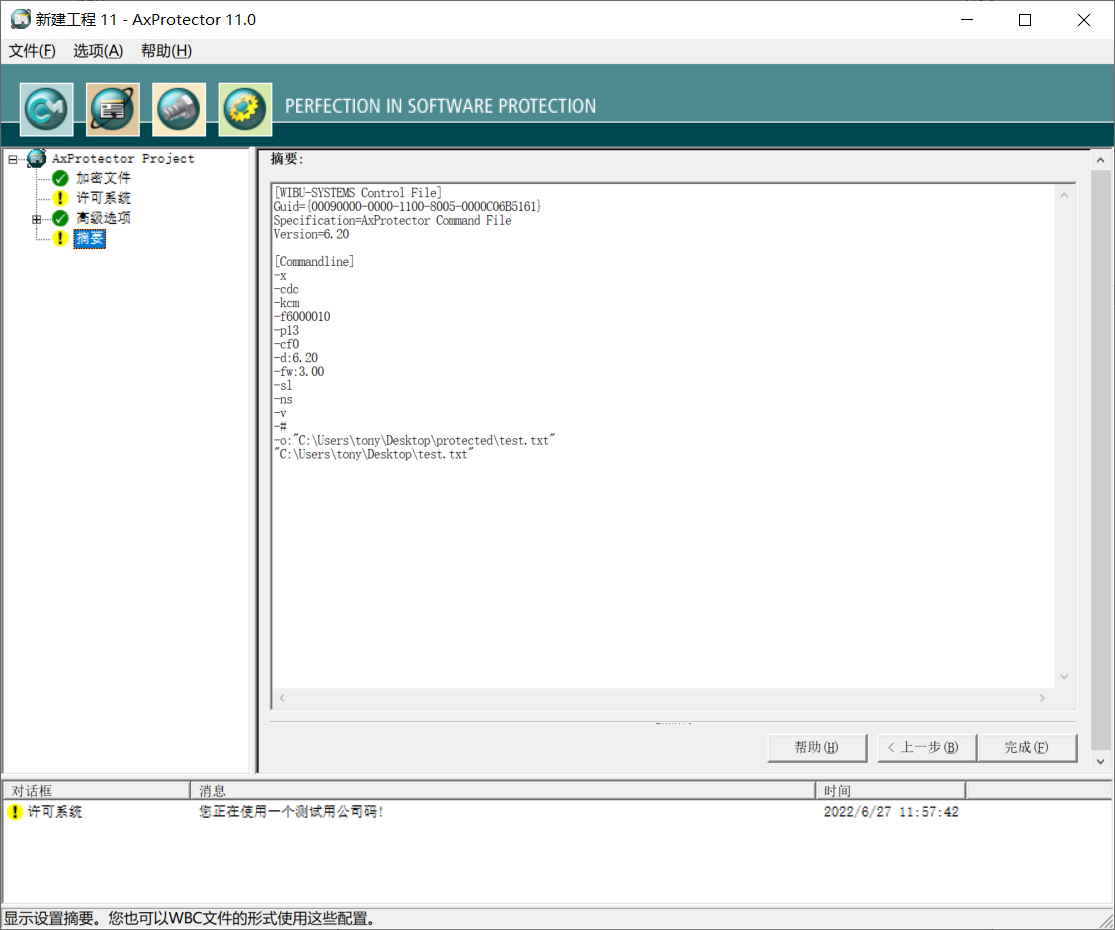Click yellow warning icon beside 摘要

(x=60, y=238)
